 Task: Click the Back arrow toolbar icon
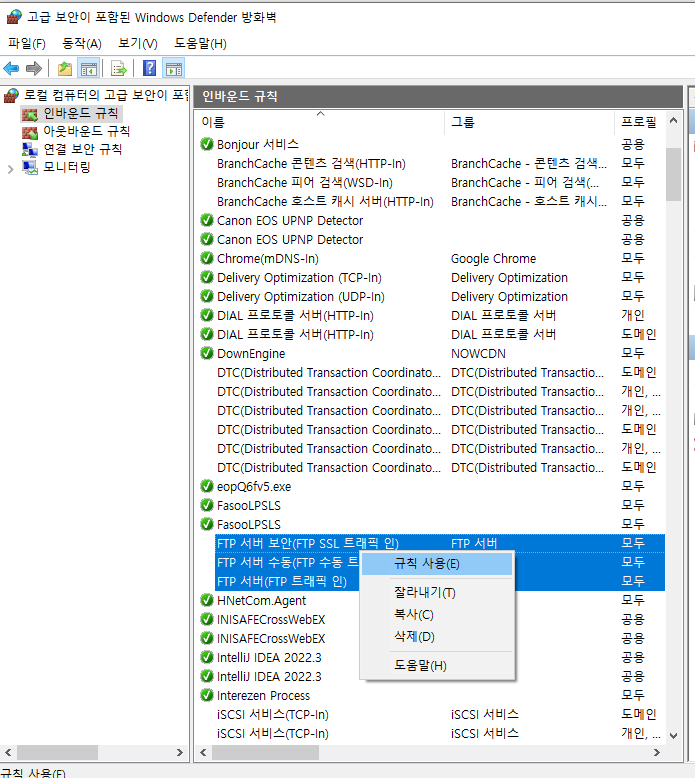point(11,68)
